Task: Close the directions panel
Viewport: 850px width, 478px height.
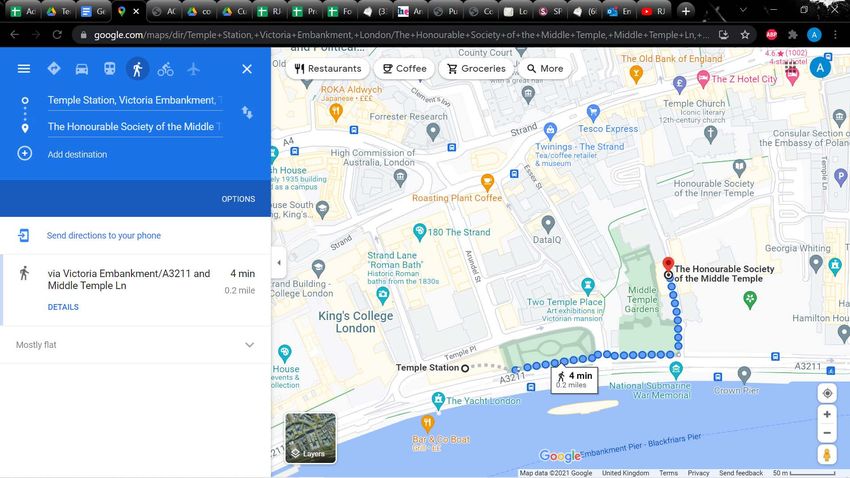Action: (x=247, y=69)
